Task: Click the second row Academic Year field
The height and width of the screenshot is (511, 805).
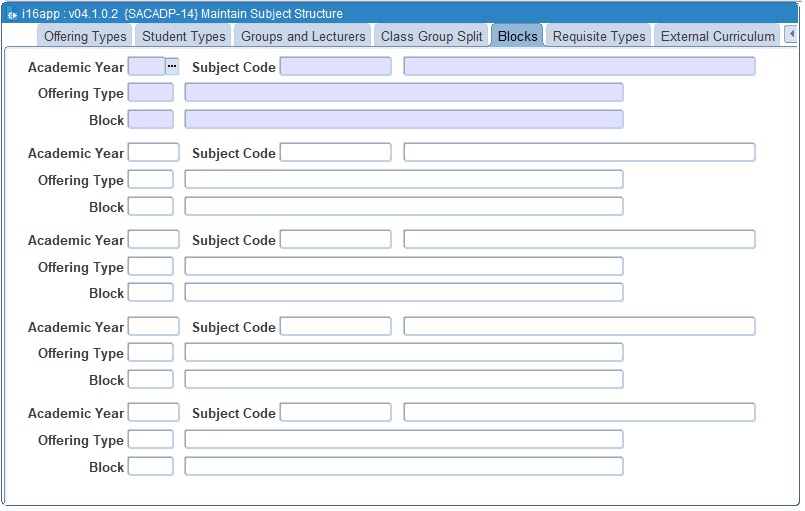Action: coord(153,153)
